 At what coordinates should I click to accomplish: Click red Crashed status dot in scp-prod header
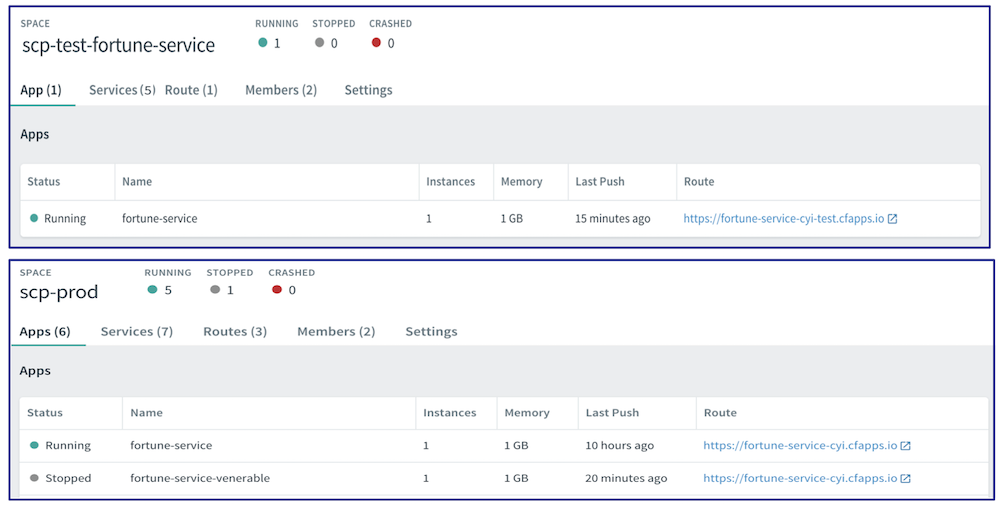tap(277, 290)
